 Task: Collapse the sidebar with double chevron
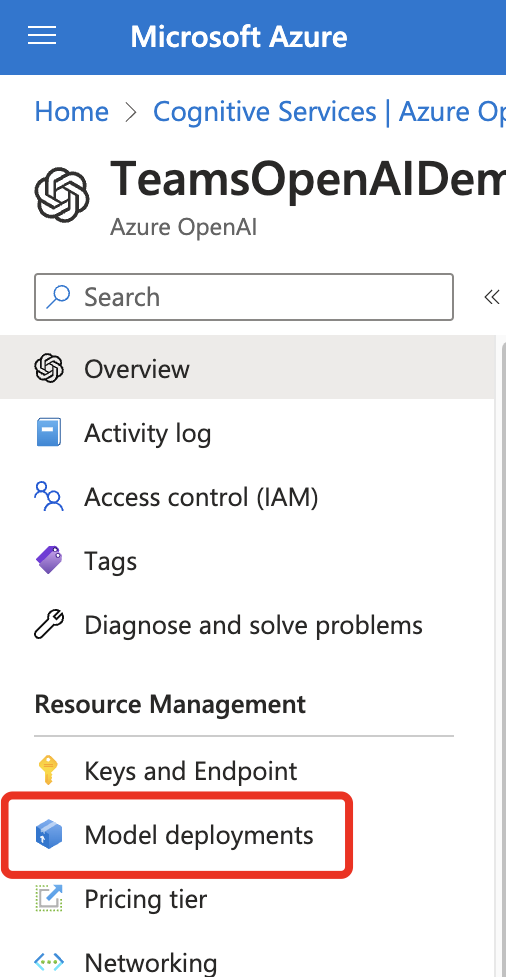492,297
